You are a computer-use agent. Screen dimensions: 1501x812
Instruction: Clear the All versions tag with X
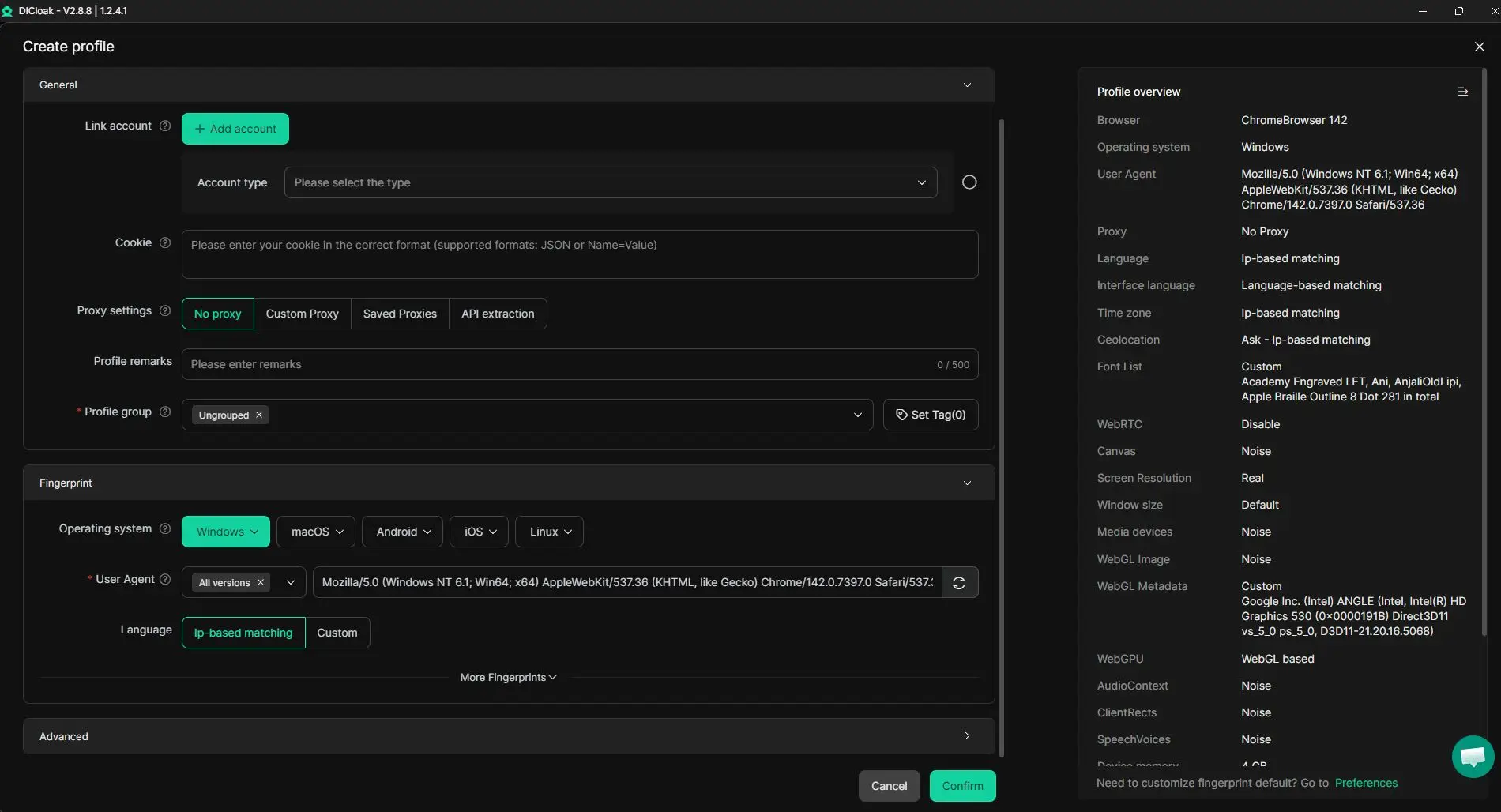(261, 583)
